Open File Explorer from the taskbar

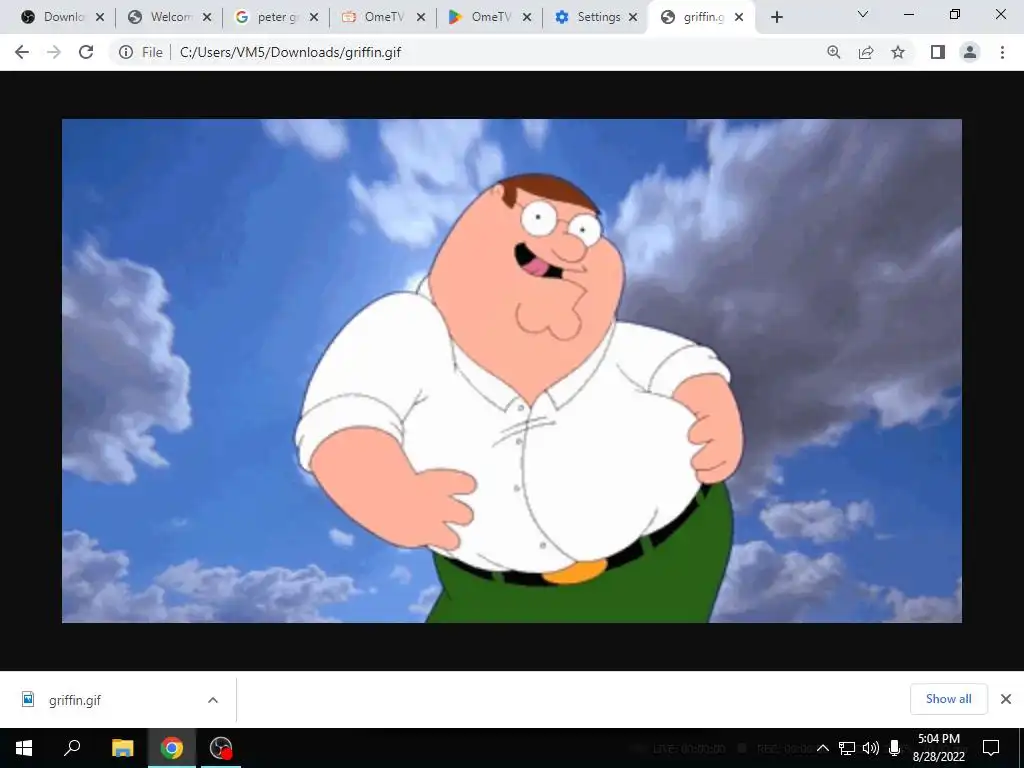tap(122, 748)
